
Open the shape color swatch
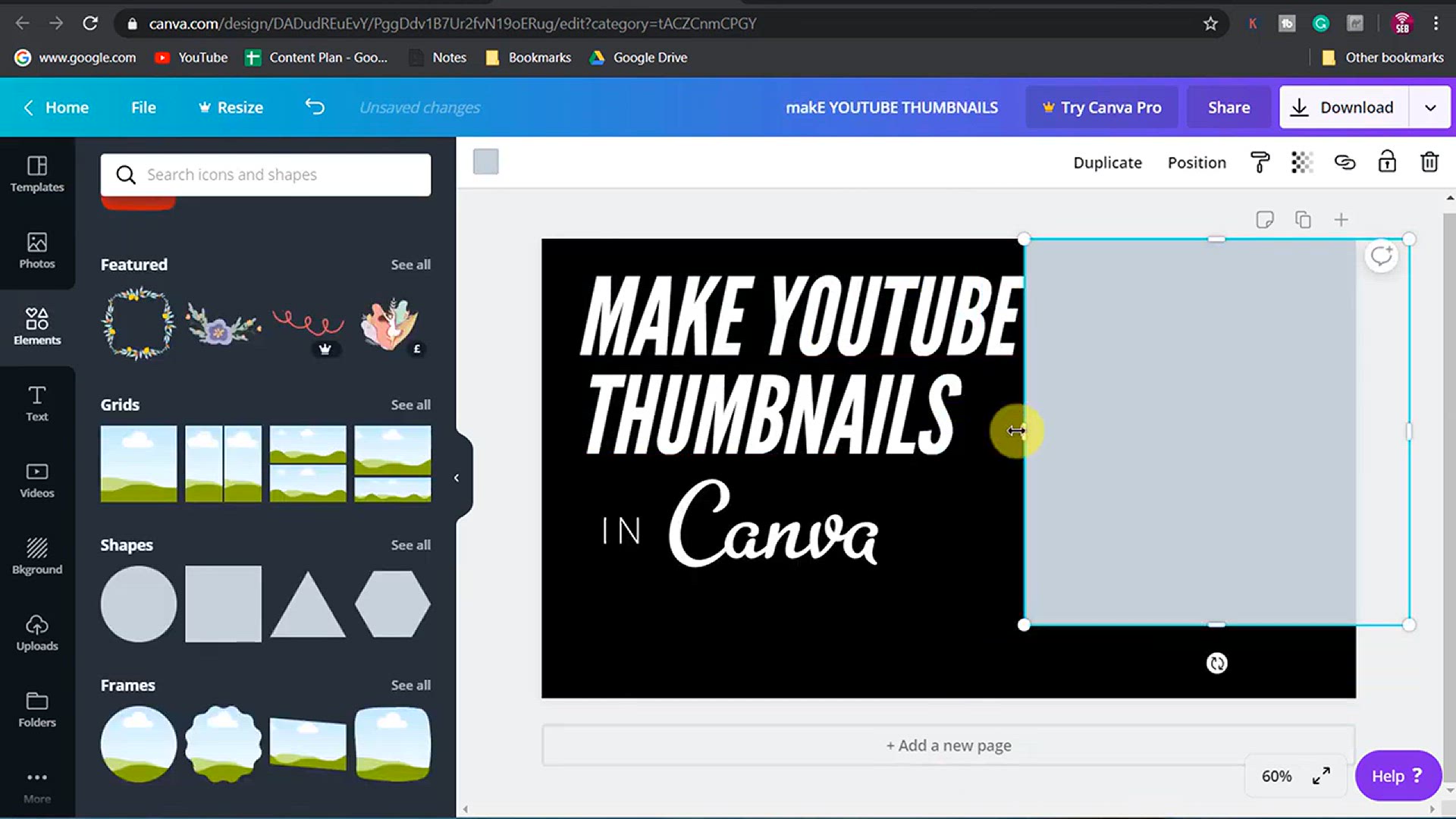pos(486,162)
